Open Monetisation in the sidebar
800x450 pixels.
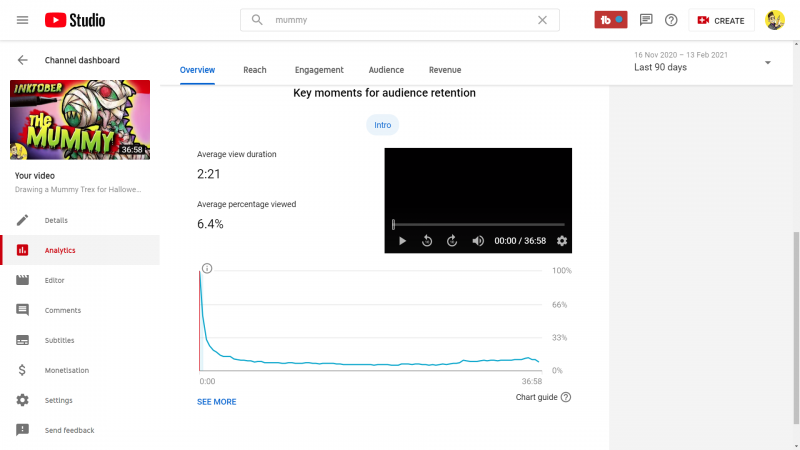click(66, 370)
